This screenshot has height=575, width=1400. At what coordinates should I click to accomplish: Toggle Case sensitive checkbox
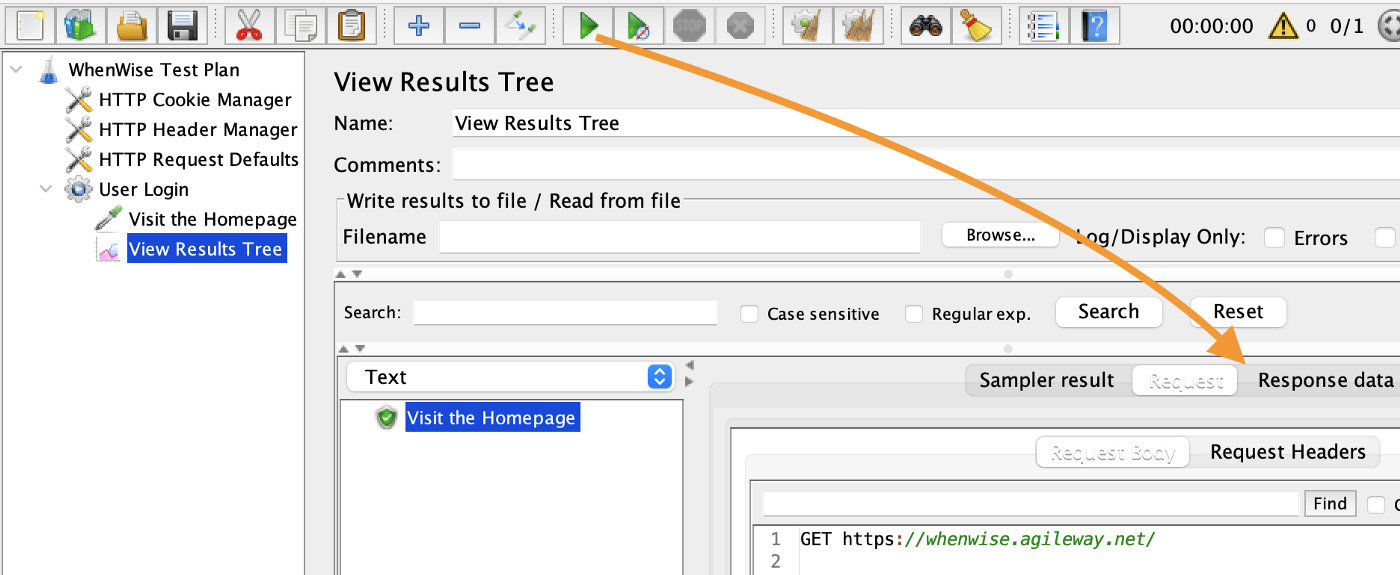pyautogui.click(x=749, y=314)
